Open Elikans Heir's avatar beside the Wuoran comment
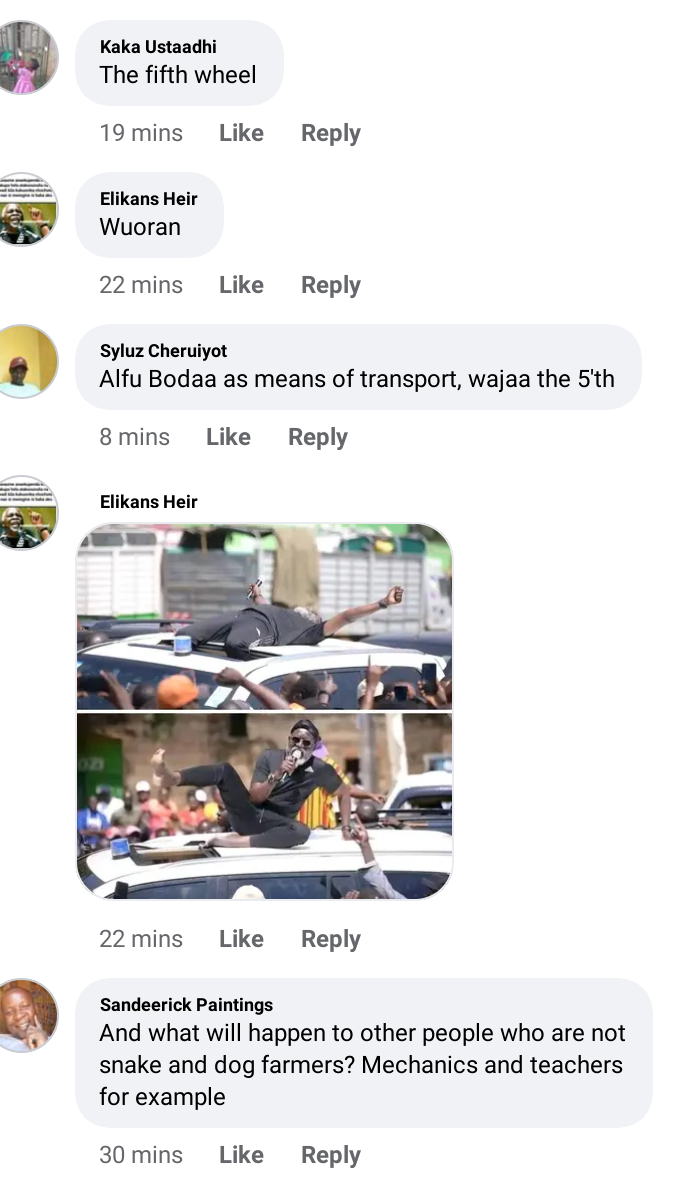 click(x=28, y=210)
